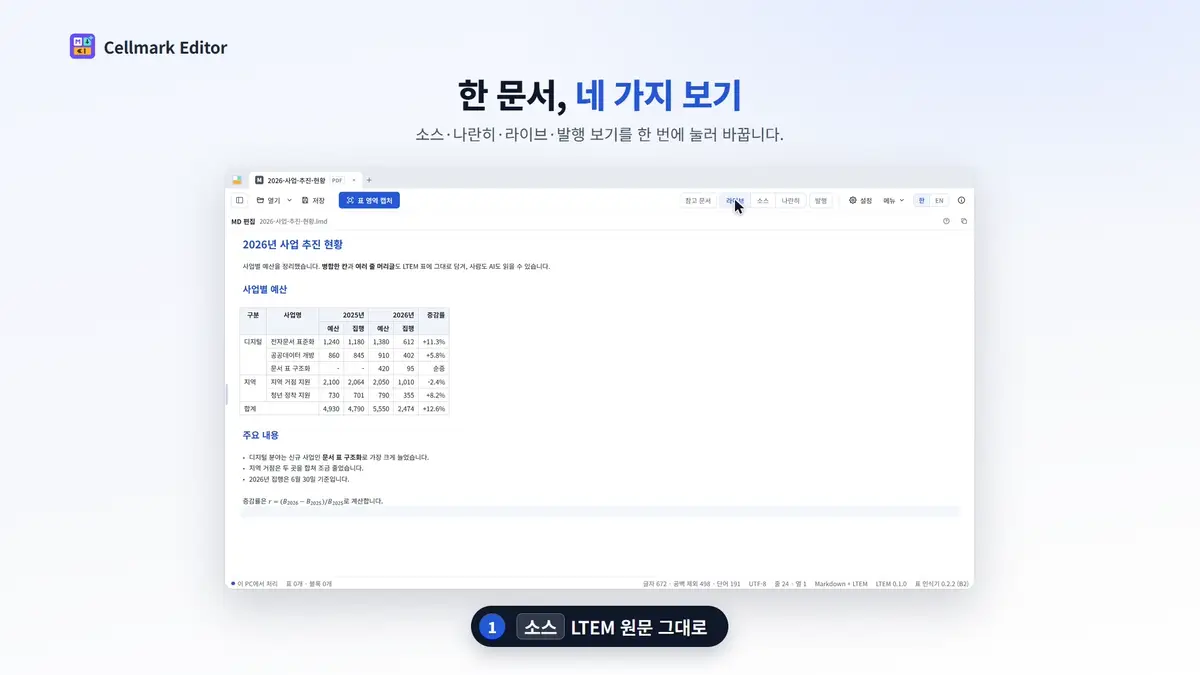Select EN language toggle
The width and height of the screenshot is (1200, 675).
pyautogui.click(x=939, y=200)
